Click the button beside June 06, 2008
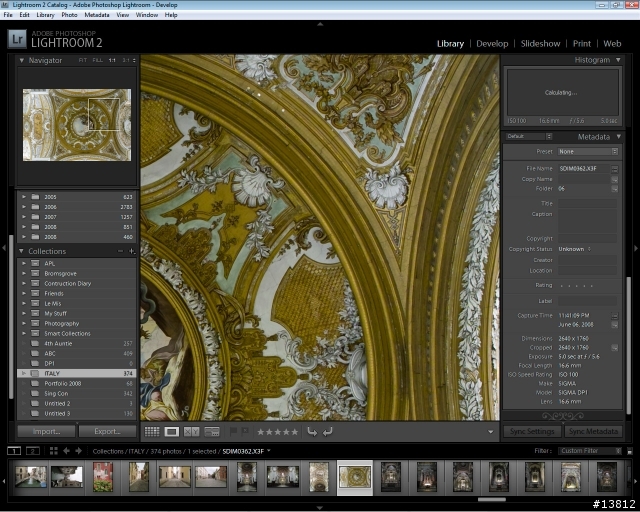The width and height of the screenshot is (640, 512). [x=615, y=325]
